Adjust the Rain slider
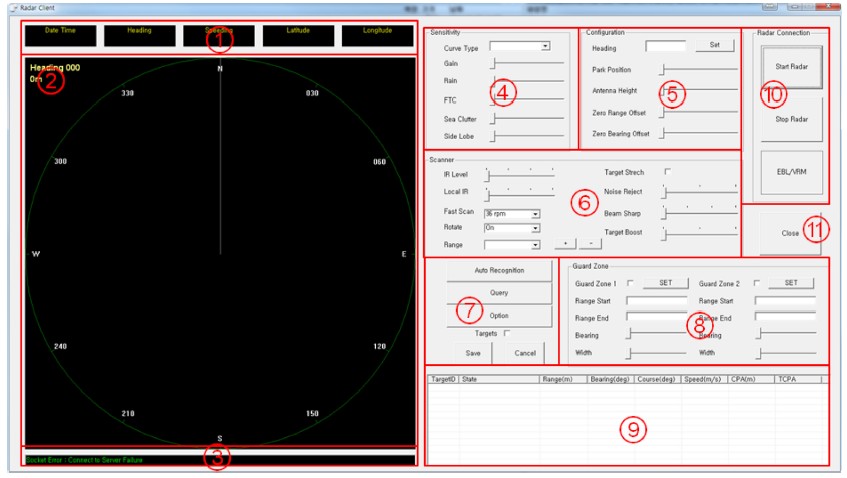Screen dimensions: 847x478 click(x=527, y=81)
